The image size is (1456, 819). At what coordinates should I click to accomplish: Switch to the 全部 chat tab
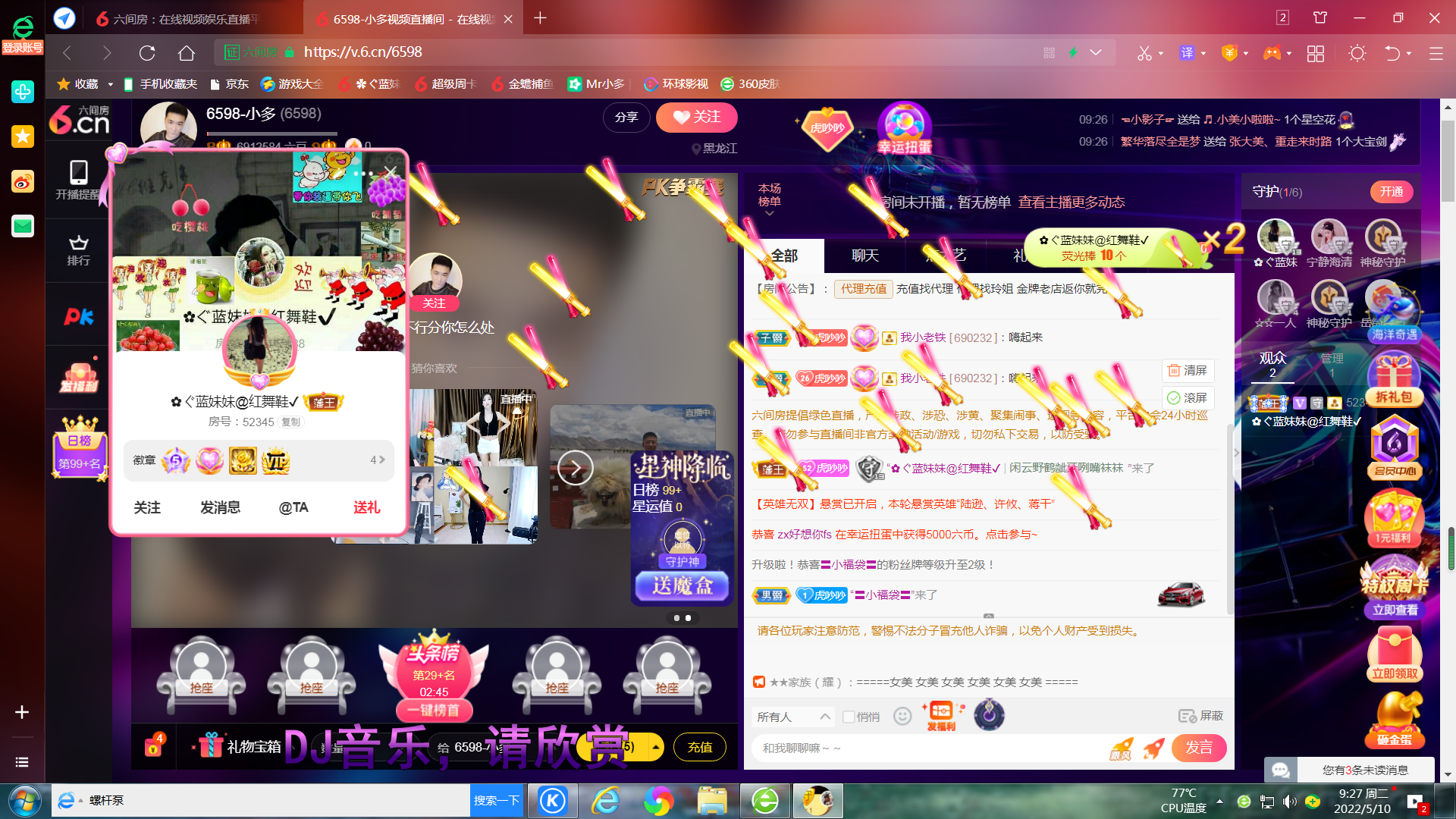[784, 256]
